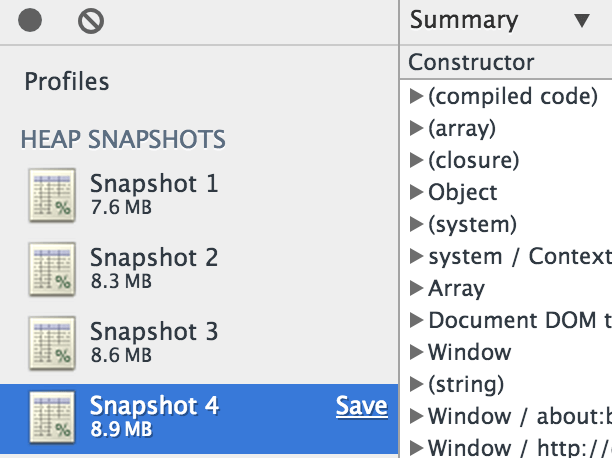Select the Snapshot 4 table icon

coord(52,417)
